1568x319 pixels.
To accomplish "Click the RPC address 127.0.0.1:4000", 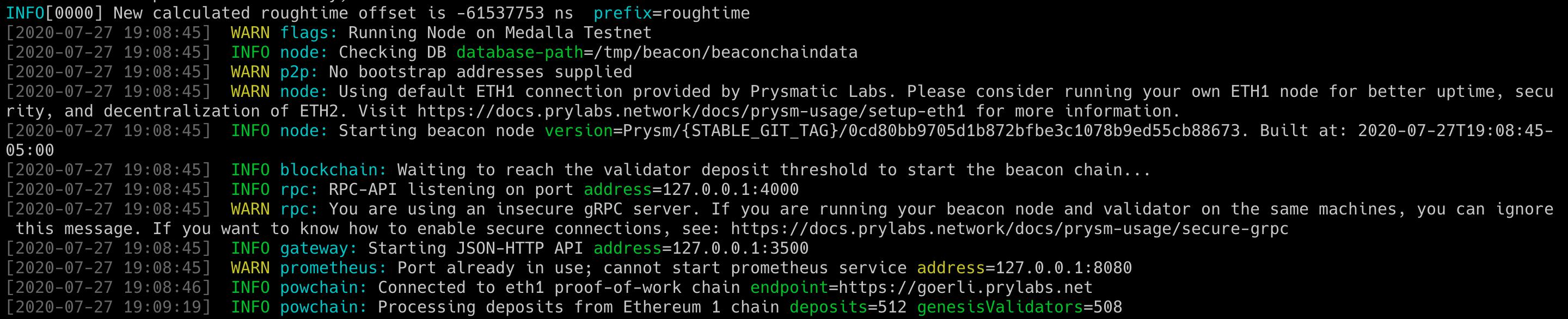I will tap(731, 190).
